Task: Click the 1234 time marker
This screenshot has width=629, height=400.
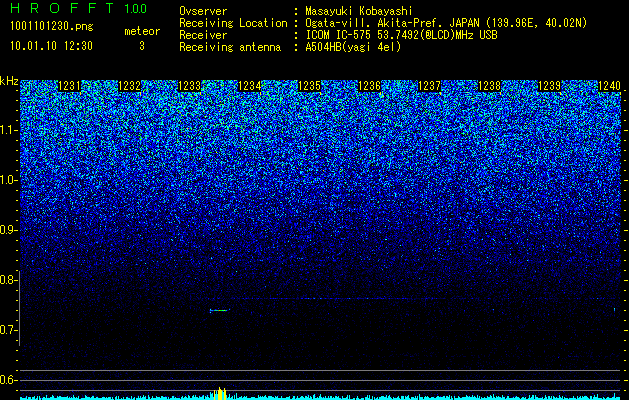Action: coord(250,86)
